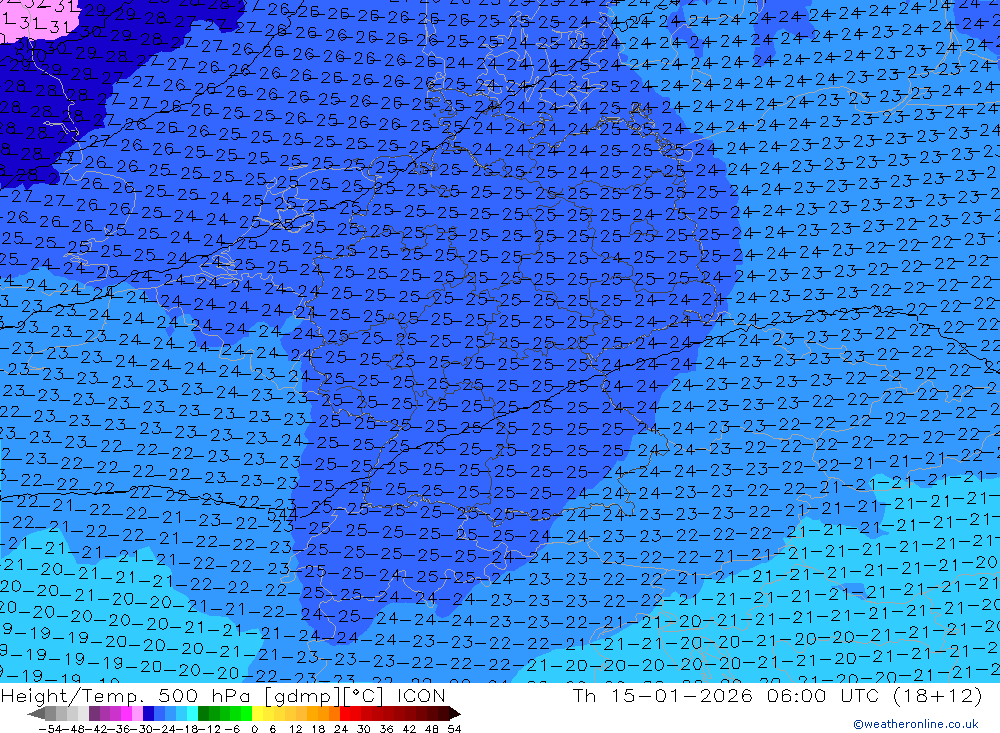
Task: Click the '54' legend scale label at right end
Action: coord(454,729)
